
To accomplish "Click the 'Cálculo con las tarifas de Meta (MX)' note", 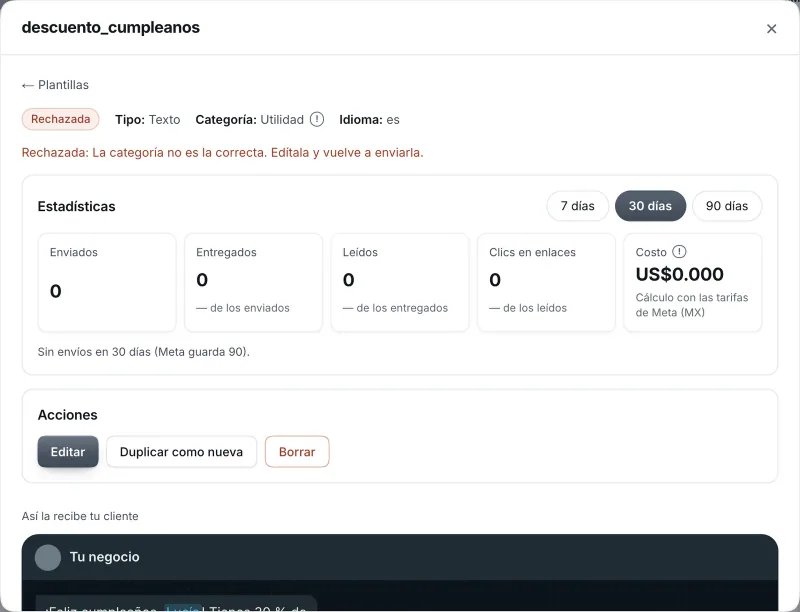I will coord(692,305).
